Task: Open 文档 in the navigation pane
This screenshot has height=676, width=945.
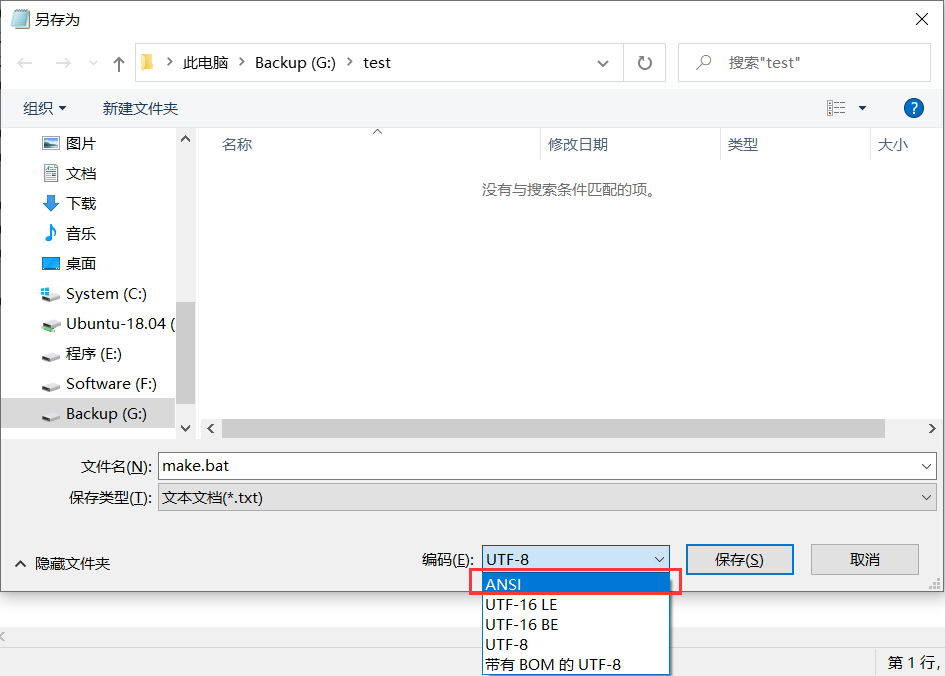Action: (69, 174)
